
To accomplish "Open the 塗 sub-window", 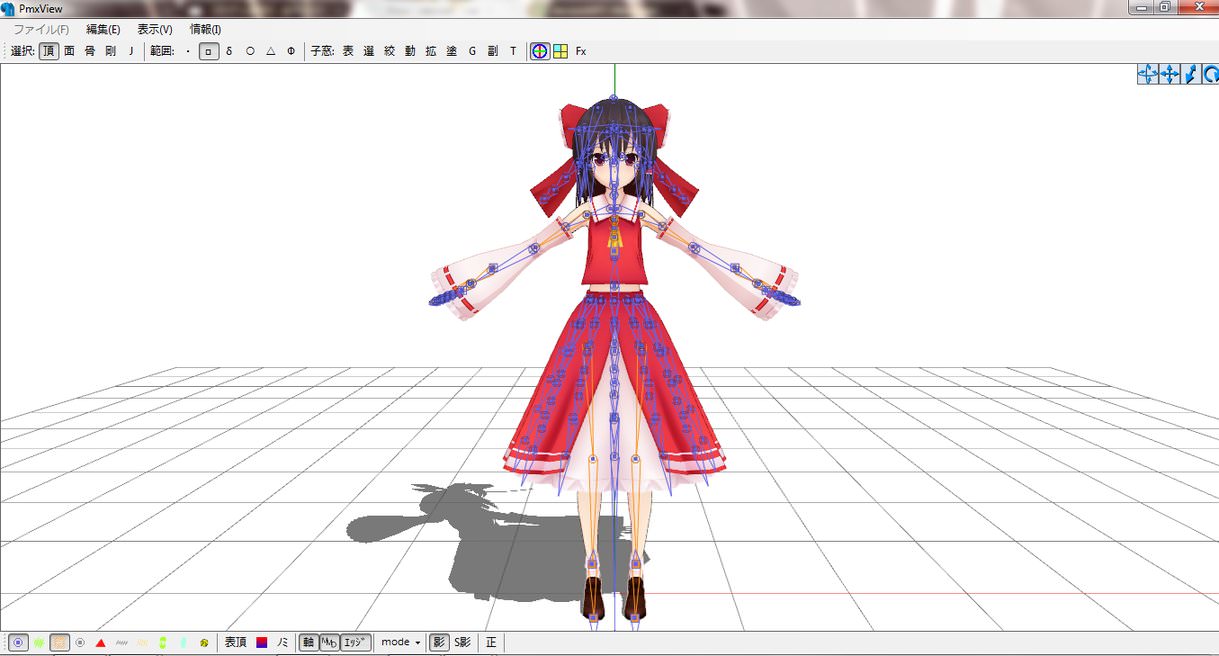I will (452, 51).
